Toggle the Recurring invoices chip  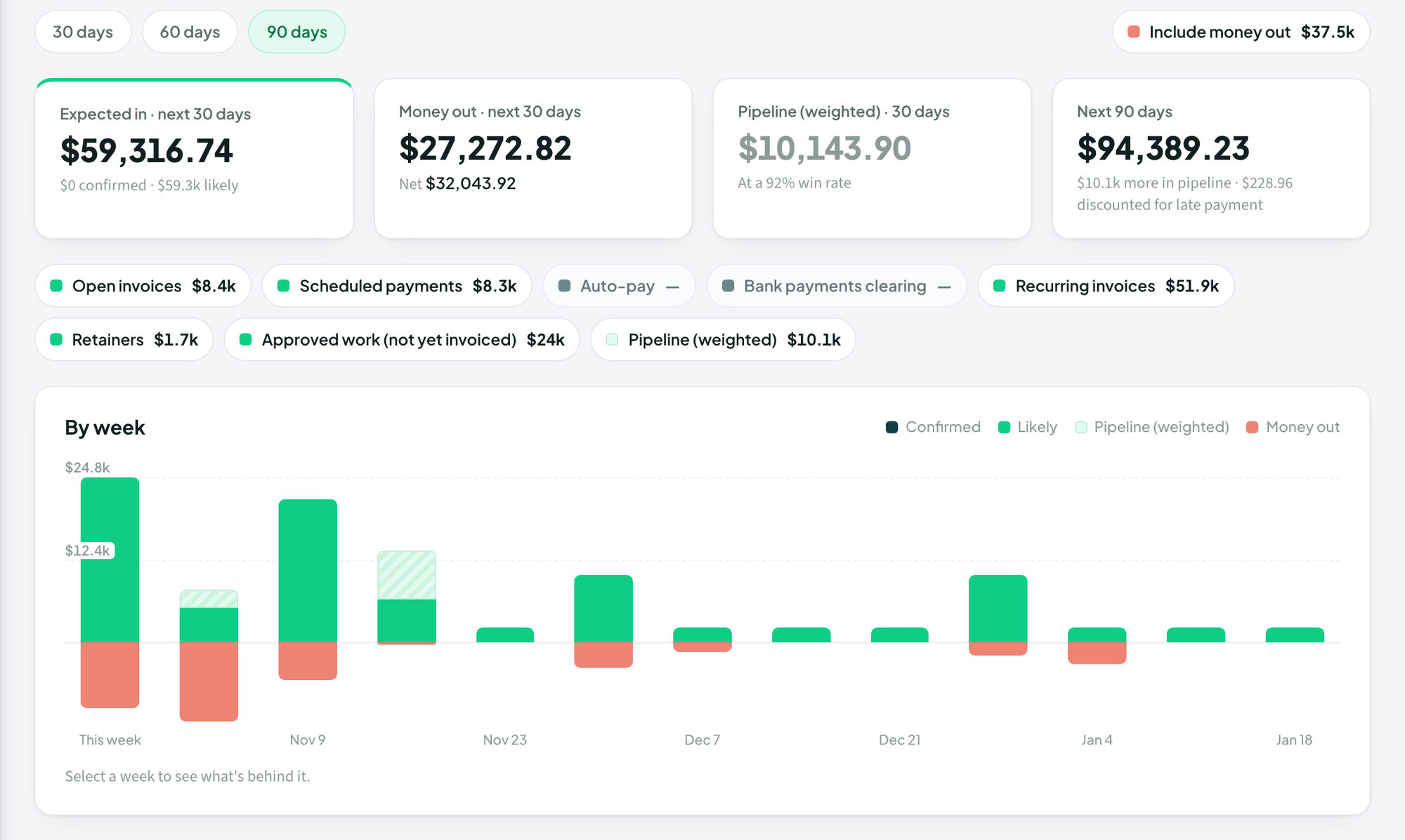coord(1106,286)
